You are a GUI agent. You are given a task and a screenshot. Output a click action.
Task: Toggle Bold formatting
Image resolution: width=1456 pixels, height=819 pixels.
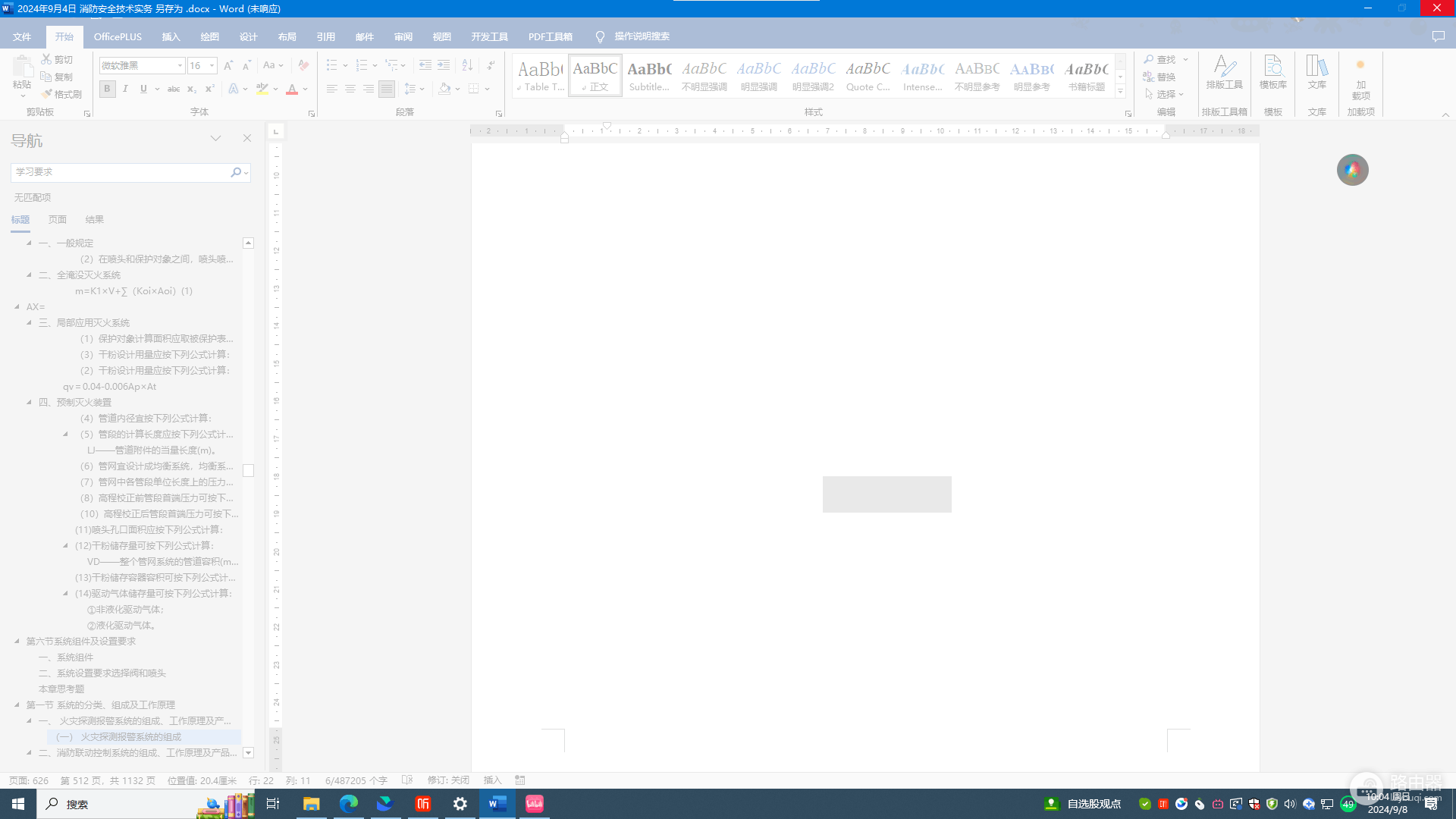coord(107,89)
